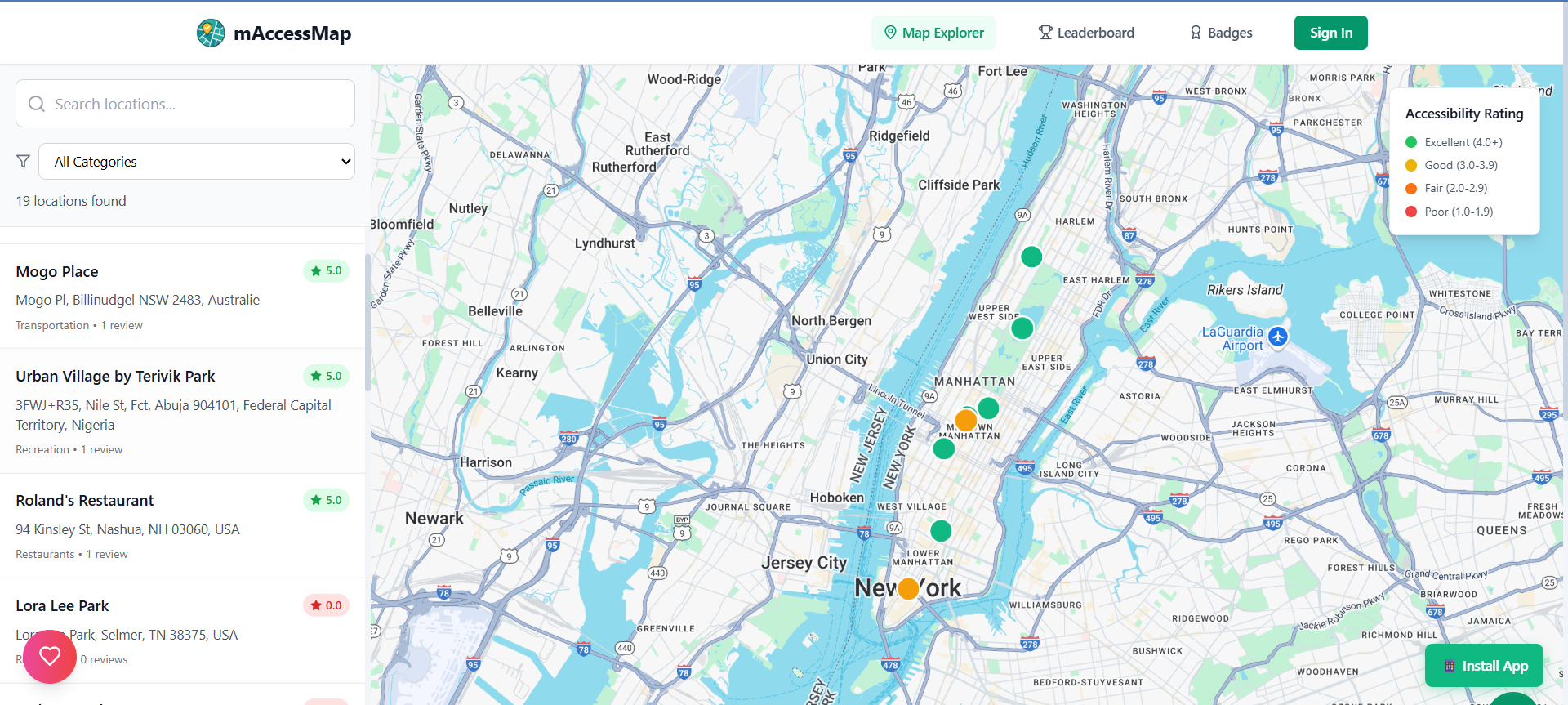
Task: Click the Install App button
Action: coord(1484,666)
